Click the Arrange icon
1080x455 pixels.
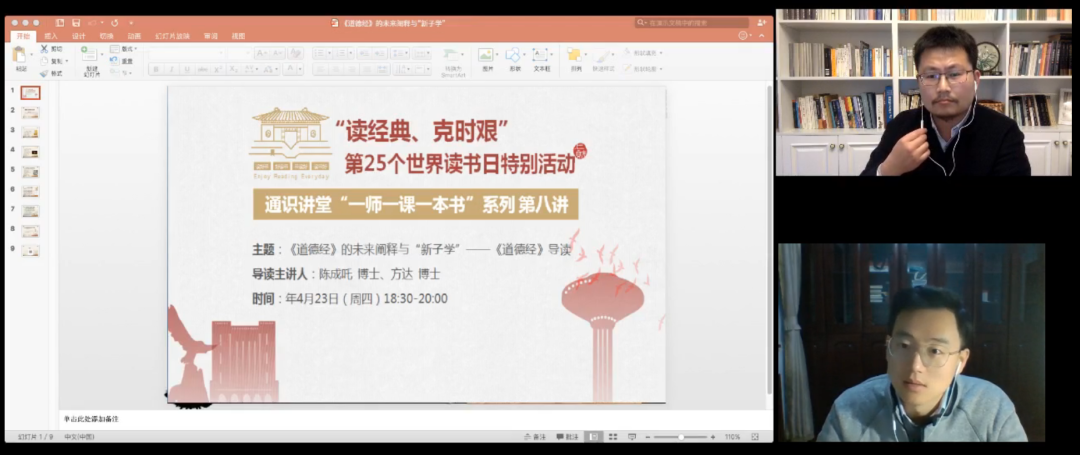click(x=574, y=55)
